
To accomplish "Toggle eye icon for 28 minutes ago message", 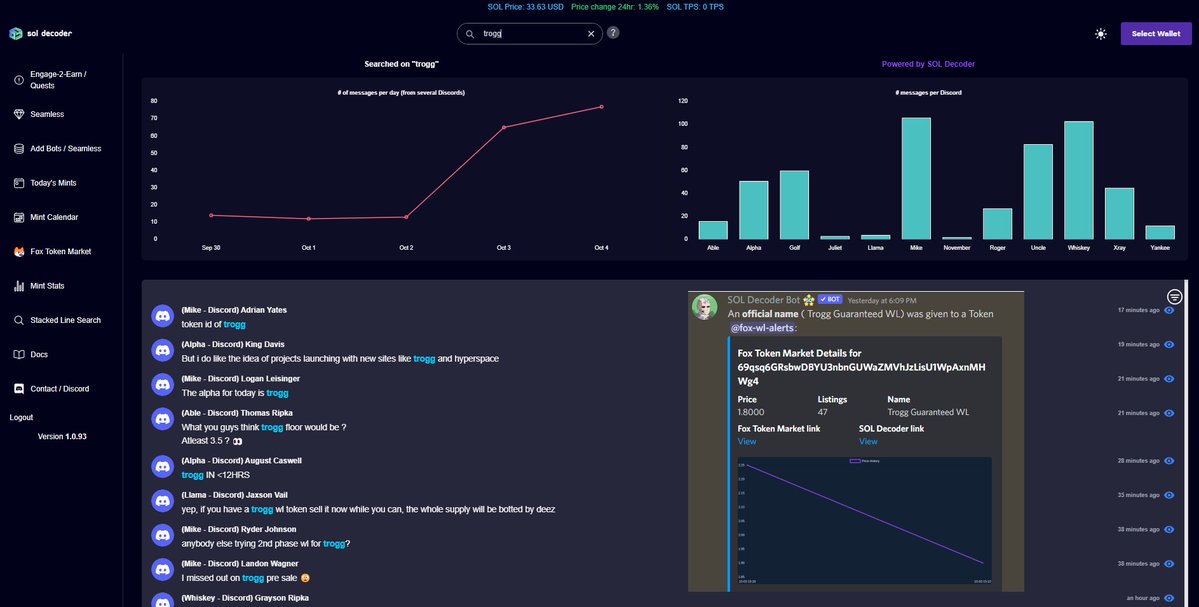I will pos(1168,461).
